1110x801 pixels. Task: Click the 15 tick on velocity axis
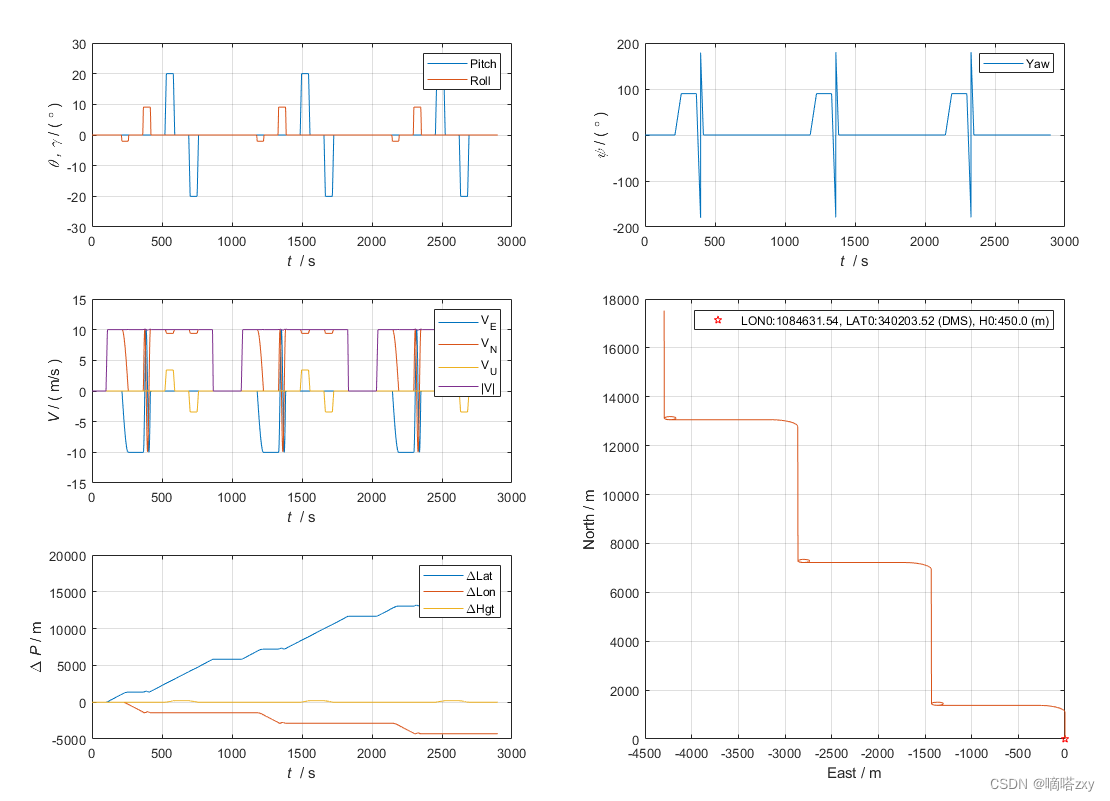[79, 301]
